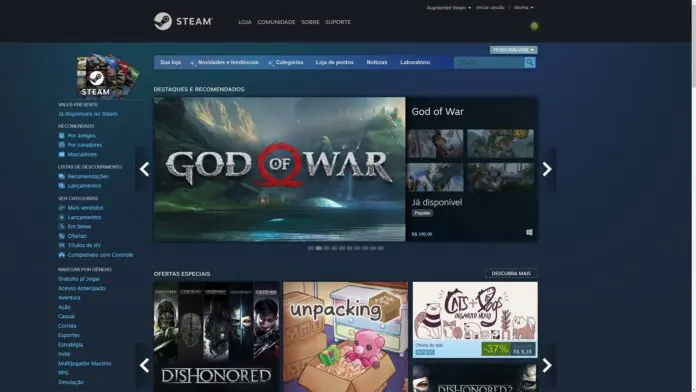Select the Sua loja tab
The image size is (696, 392).
(170, 63)
